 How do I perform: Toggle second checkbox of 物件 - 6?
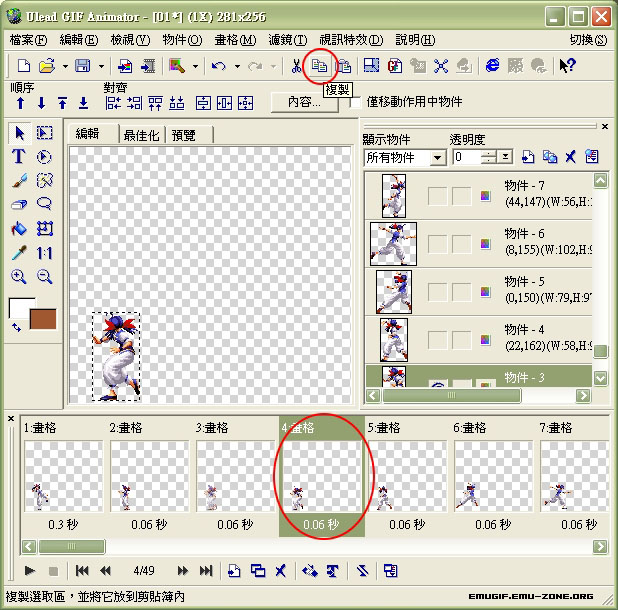(x=461, y=244)
